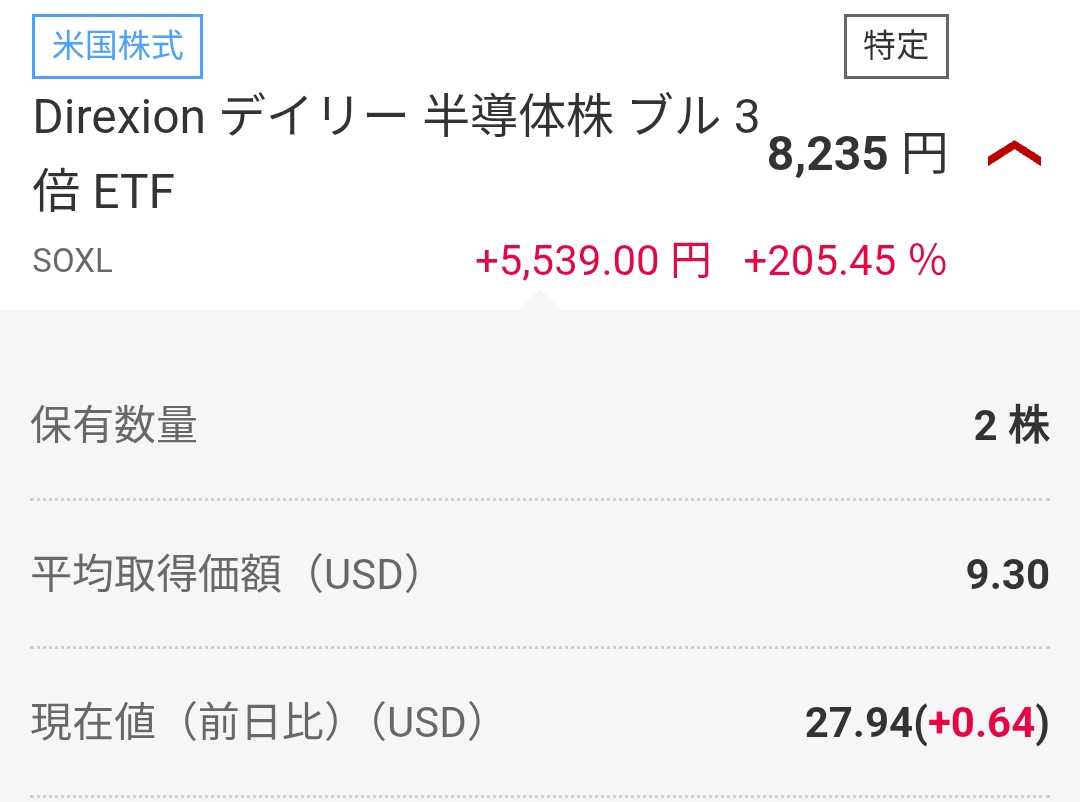
Task: Tap the +5,539.00 円 profit figure
Action: 592,261
